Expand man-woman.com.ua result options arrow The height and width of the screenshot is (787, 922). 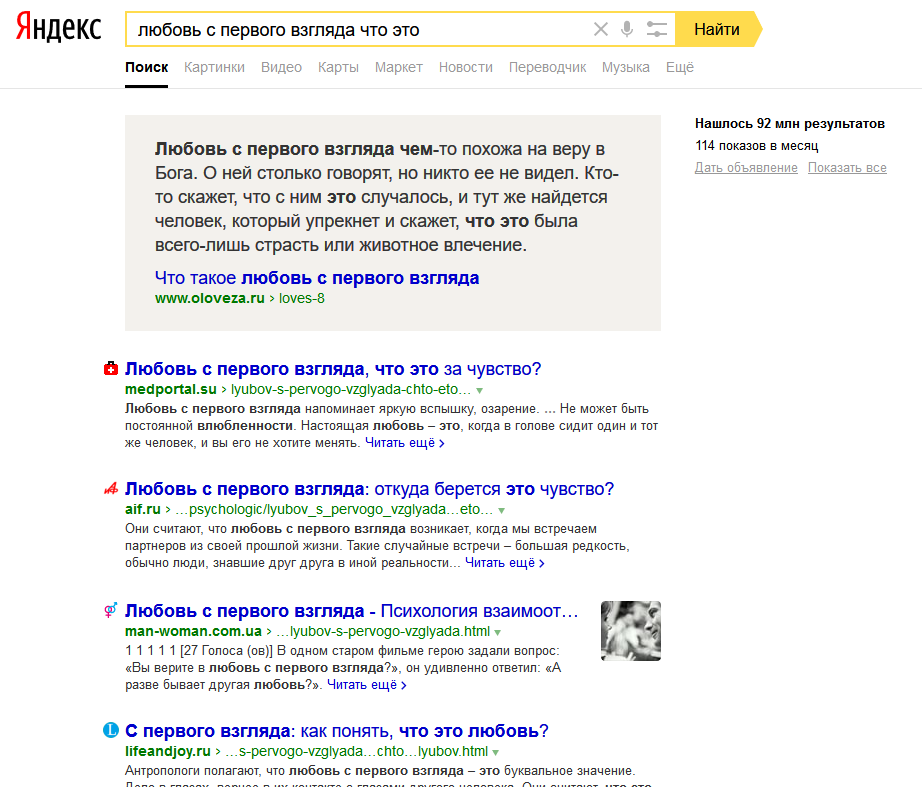point(497,632)
